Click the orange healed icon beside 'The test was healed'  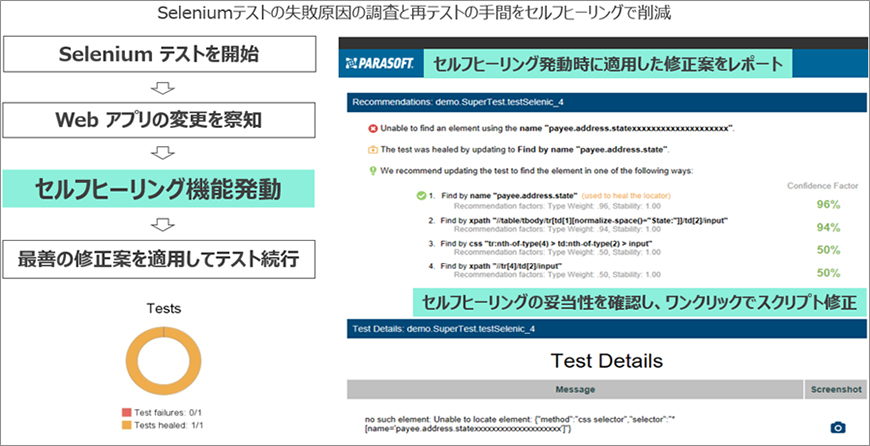click(373, 150)
